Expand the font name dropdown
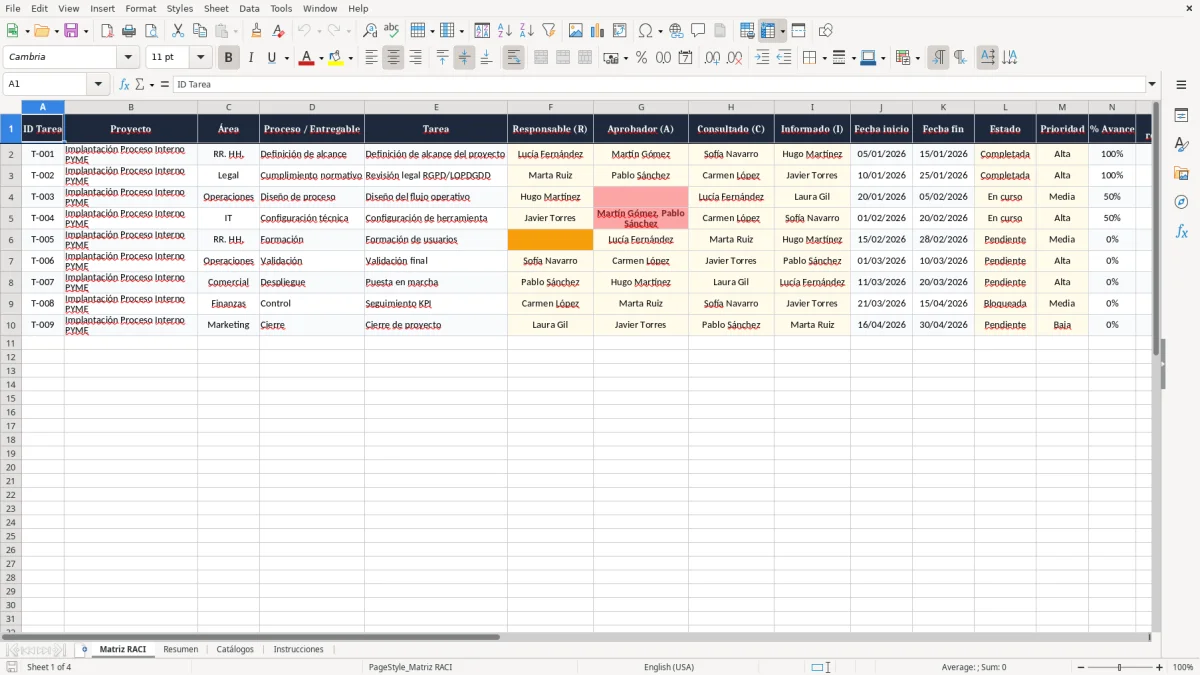The image size is (1200, 675). (128, 58)
